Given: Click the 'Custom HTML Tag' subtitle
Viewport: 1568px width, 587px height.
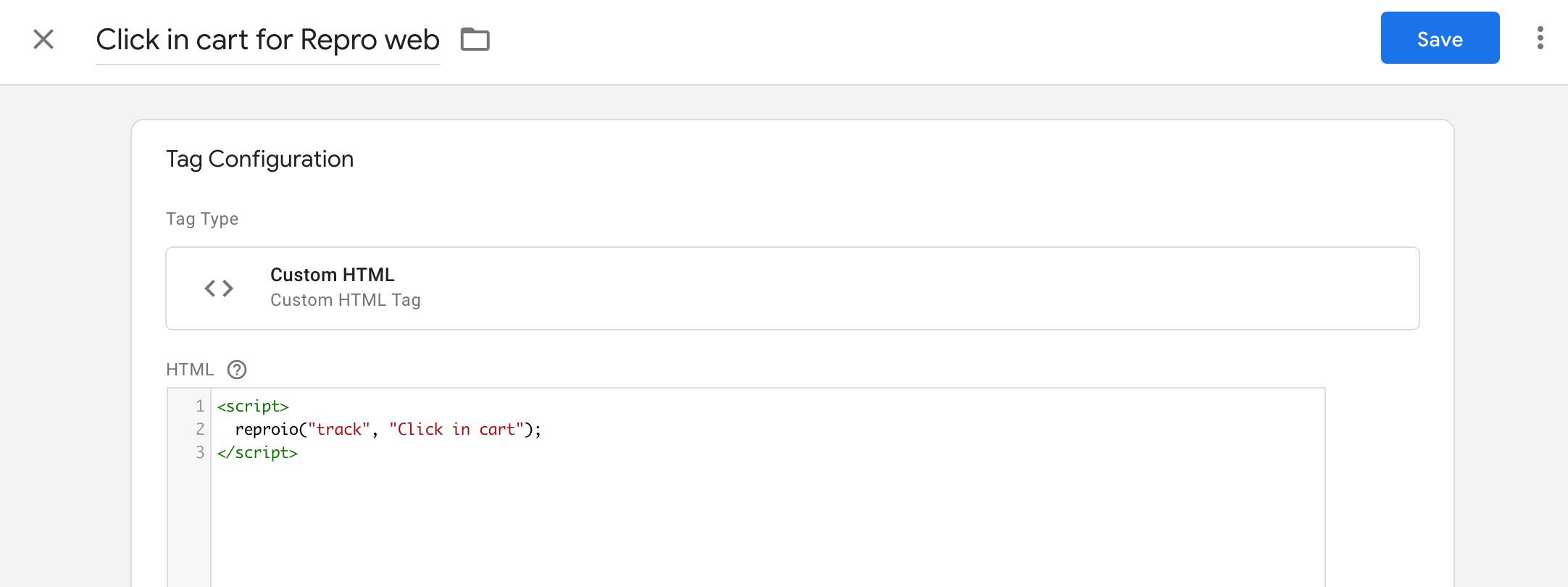Looking at the screenshot, I should tap(345, 300).
